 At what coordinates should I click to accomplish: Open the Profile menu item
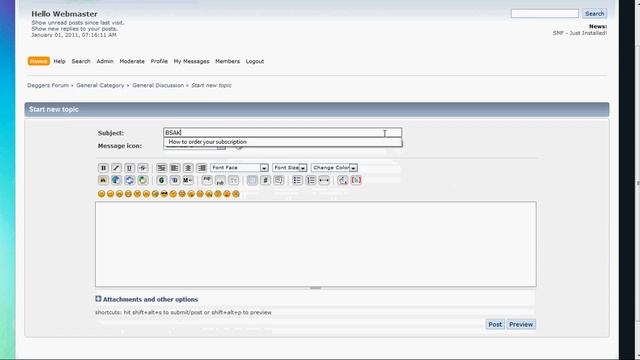[159, 61]
